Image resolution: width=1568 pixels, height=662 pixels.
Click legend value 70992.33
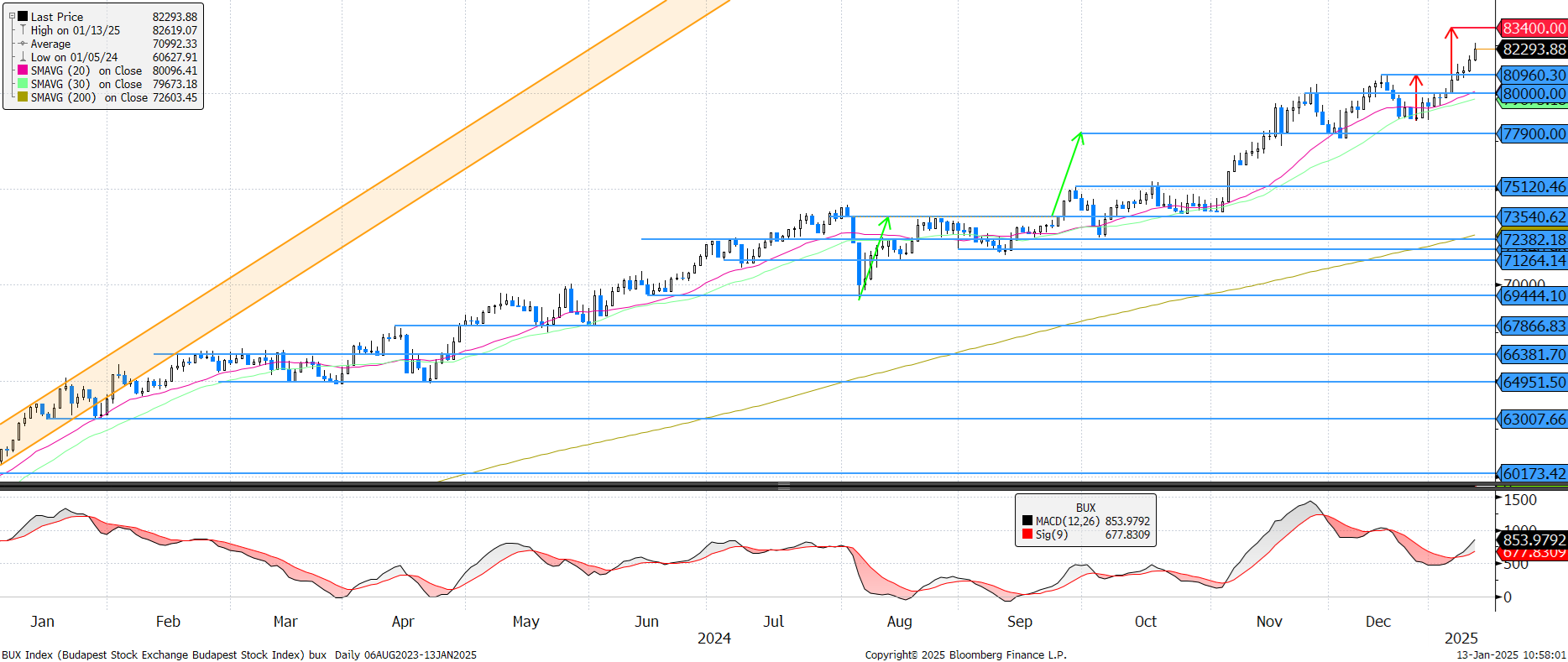pyautogui.click(x=175, y=44)
